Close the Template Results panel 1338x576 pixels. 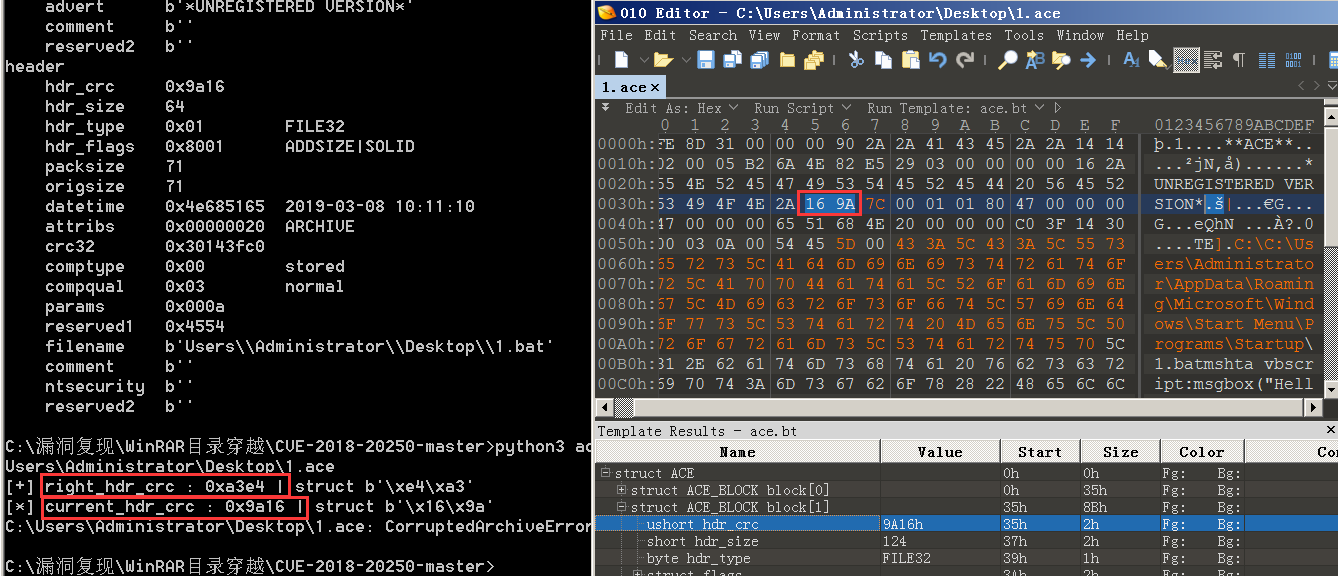[1330, 431]
